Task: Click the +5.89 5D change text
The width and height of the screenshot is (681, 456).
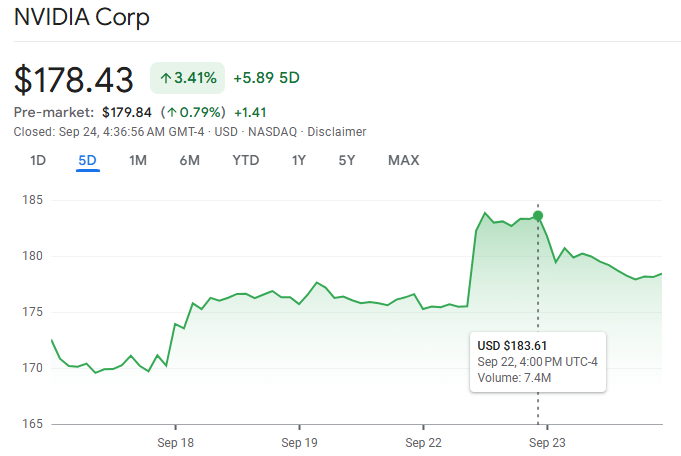Action: (266, 78)
